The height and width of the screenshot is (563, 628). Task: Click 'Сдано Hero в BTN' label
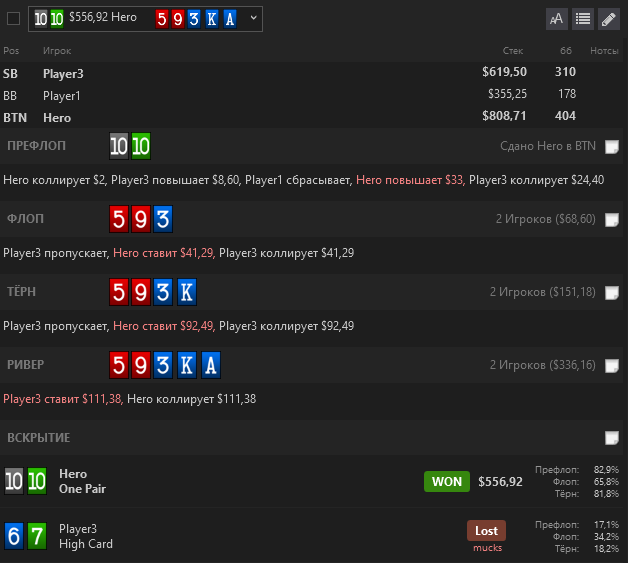547,146
